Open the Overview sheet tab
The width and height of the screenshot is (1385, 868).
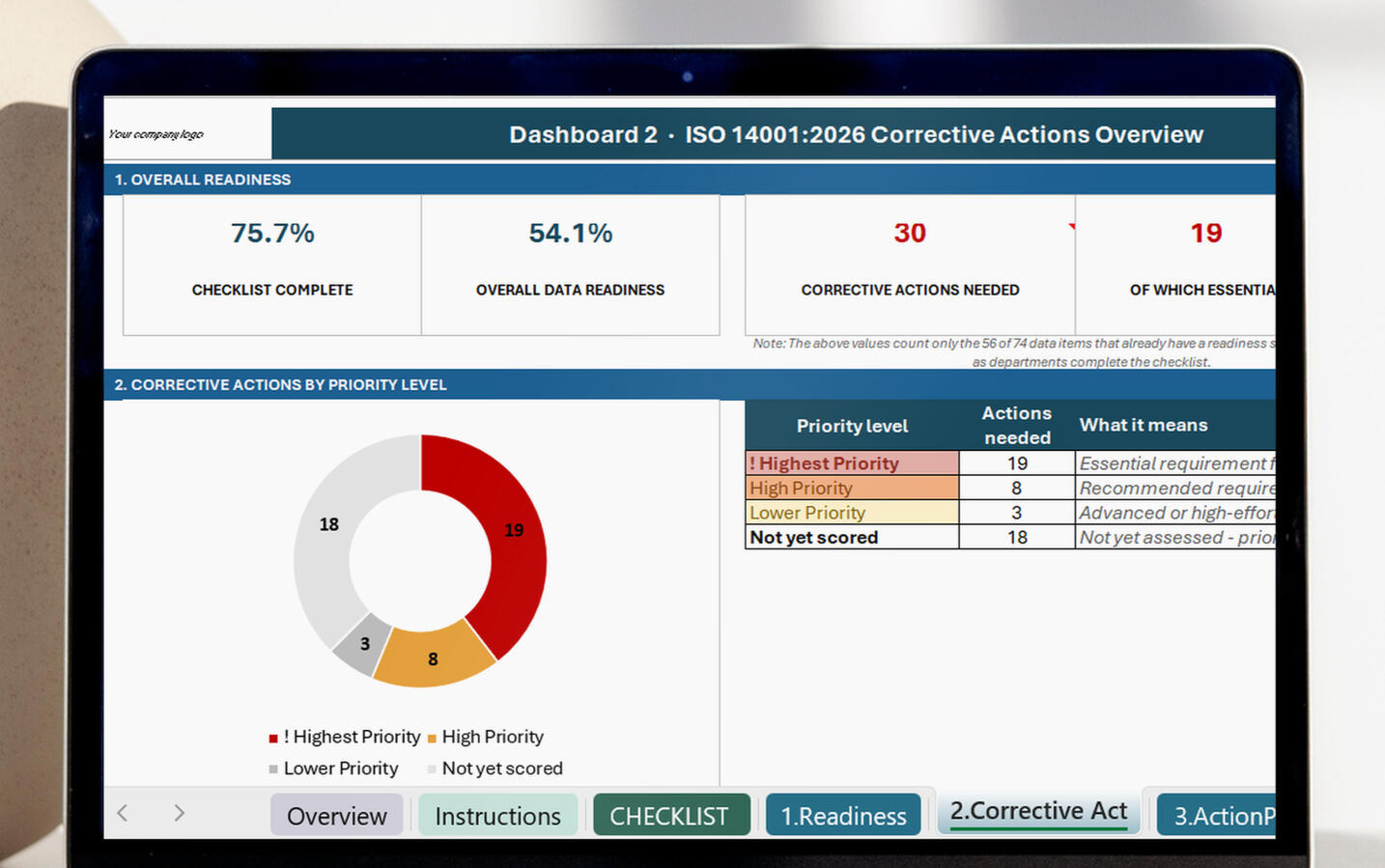click(336, 815)
